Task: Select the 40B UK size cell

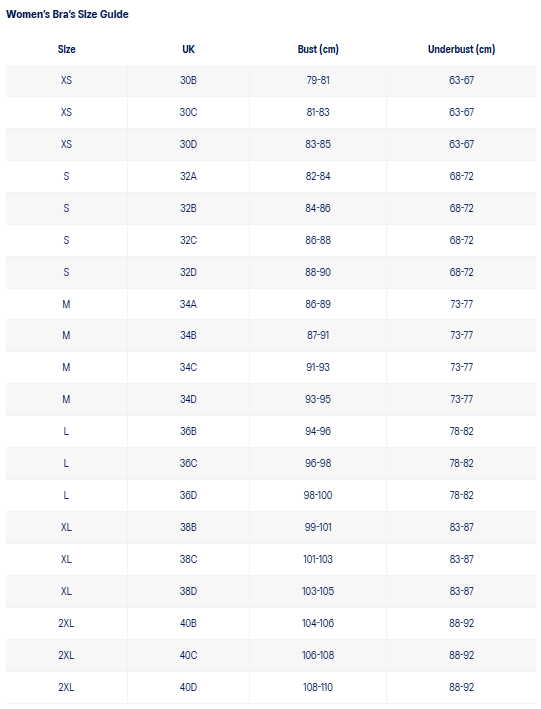Action: pos(188,624)
